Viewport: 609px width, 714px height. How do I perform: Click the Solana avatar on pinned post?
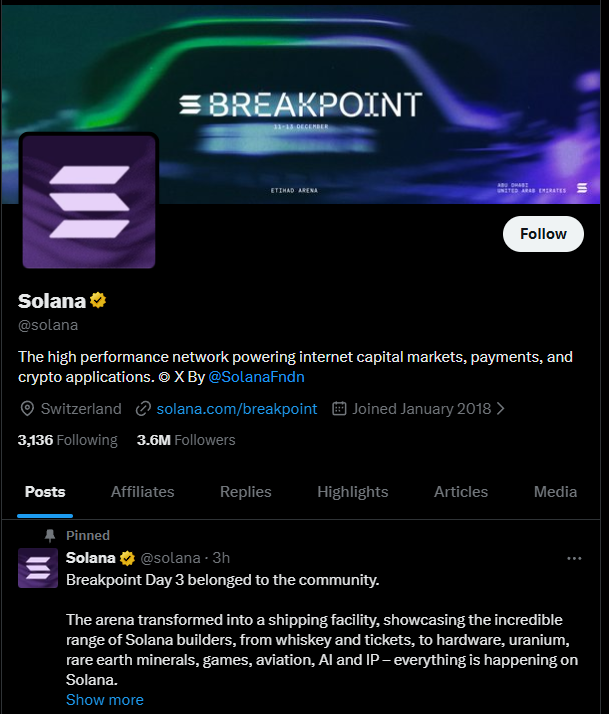(x=38, y=568)
